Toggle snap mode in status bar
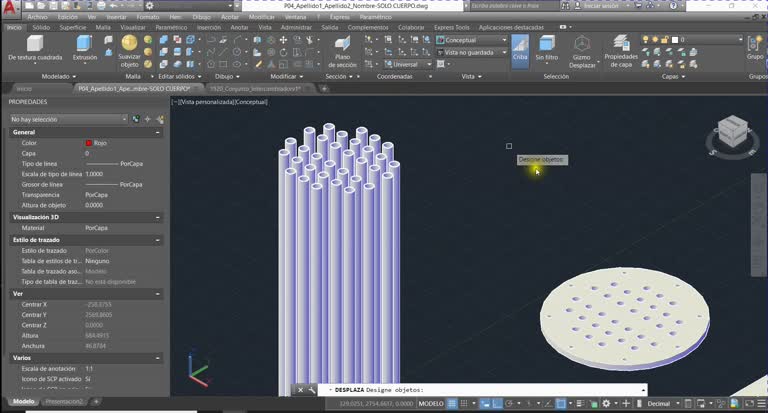Viewport: 768px width, 413px height. click(x=463, y=404)
